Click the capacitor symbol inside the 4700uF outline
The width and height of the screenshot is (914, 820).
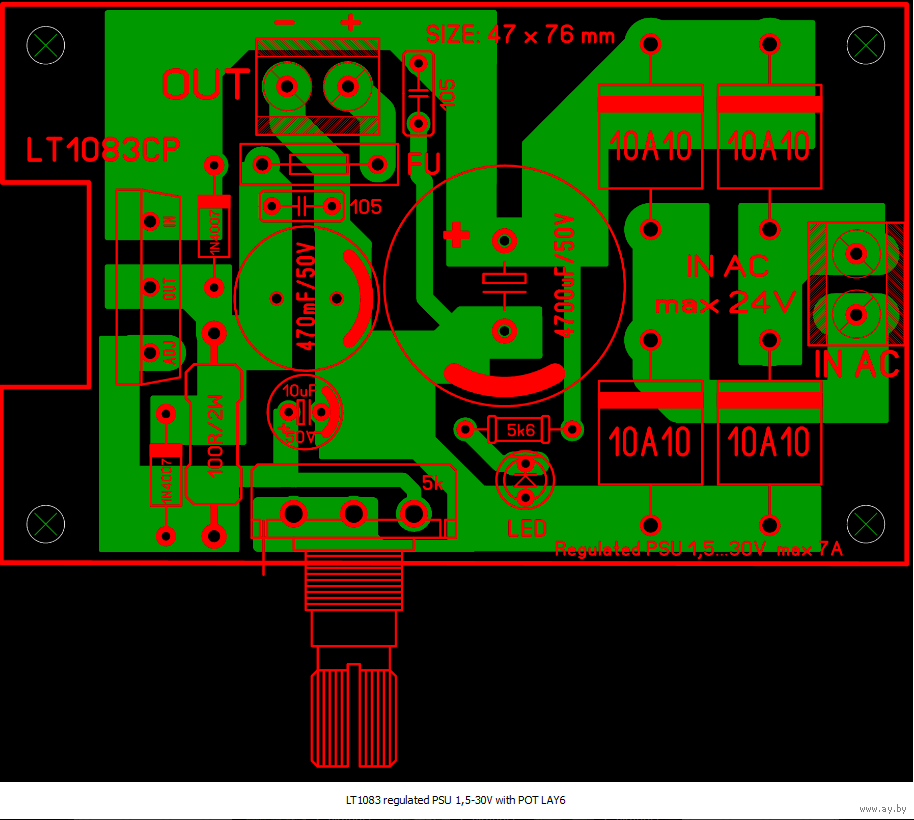[x=504, y=285]
